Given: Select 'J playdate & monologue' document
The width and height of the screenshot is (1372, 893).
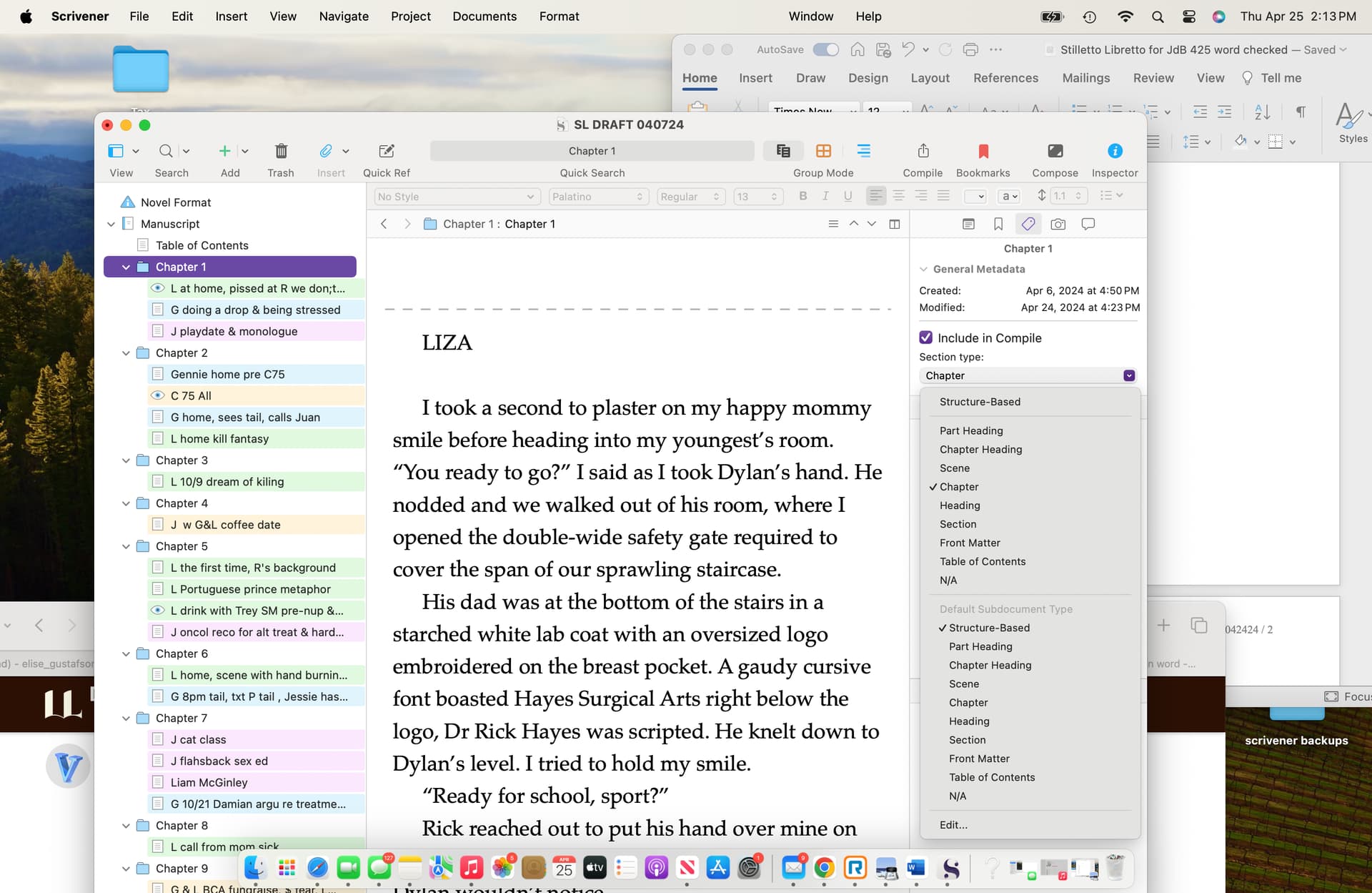Looking at the screenshot, I should click(x=256, y=331).
